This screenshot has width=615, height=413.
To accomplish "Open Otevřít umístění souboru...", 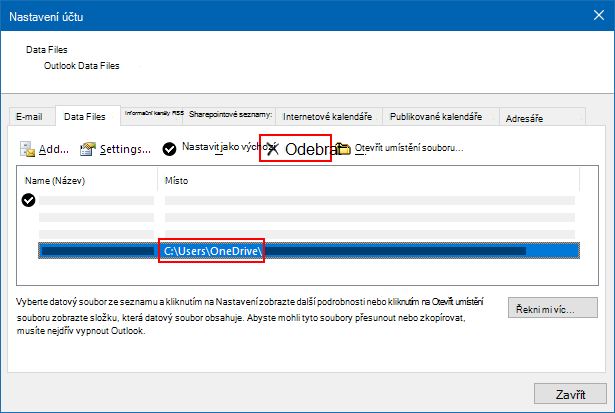I will (409, 148).
